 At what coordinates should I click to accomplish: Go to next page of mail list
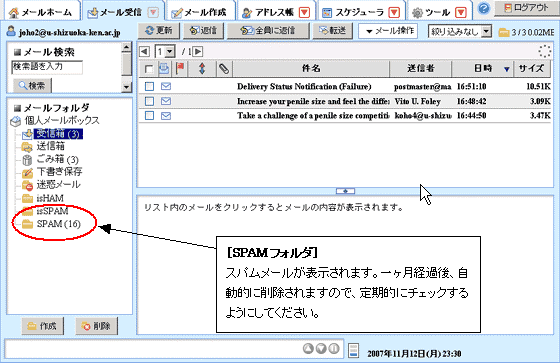coord(198,51)
